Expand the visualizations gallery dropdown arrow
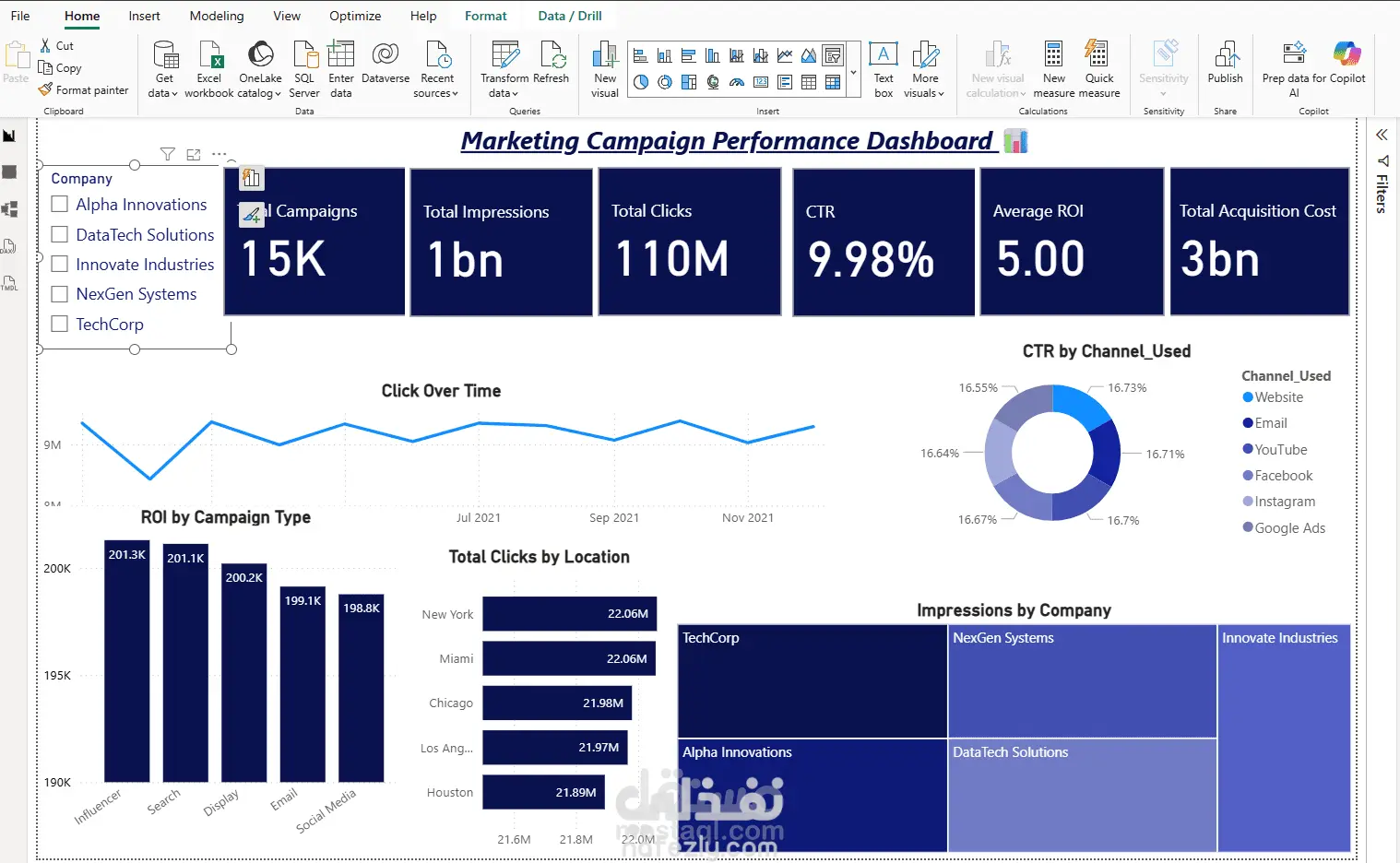This screenshot has width=1400, height=863. click(853, 71)
